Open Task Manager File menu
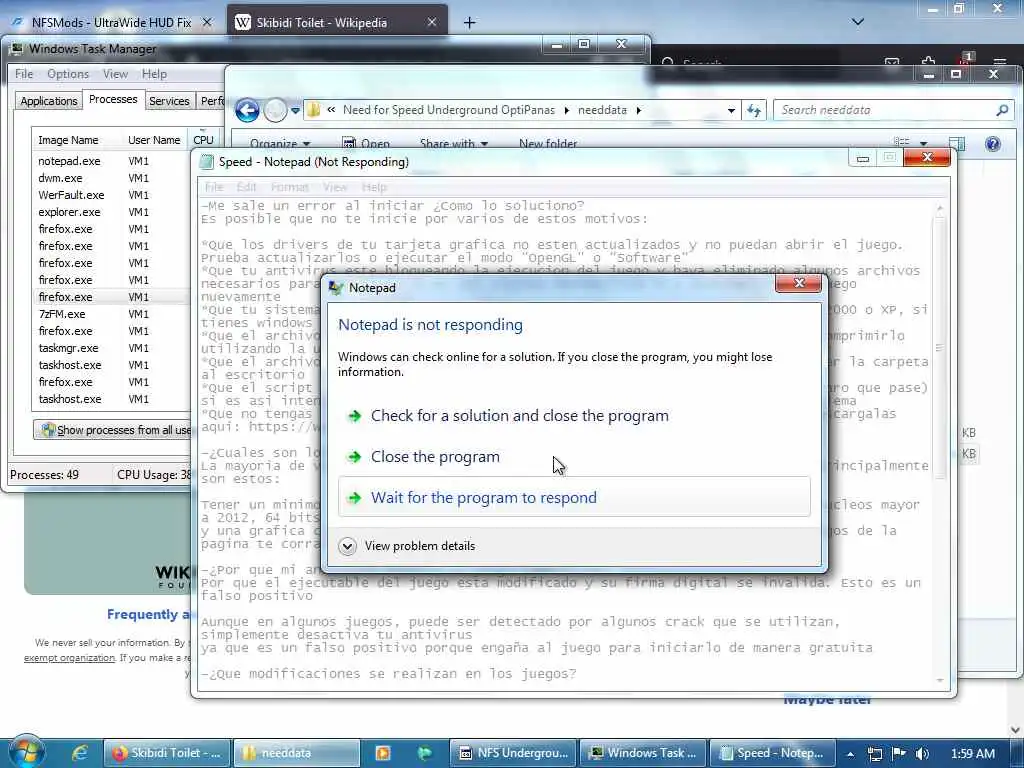 pos(24,74)
